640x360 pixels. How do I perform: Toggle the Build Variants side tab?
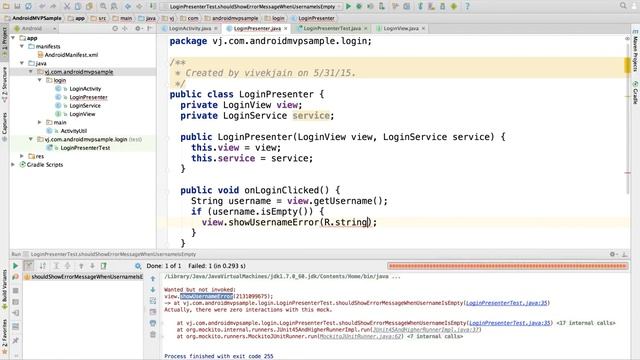4,289
